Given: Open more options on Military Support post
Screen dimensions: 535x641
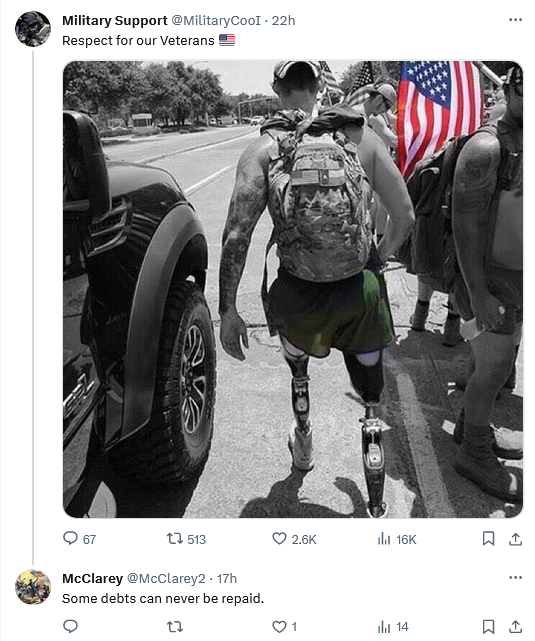Looking at the screenshot, I should pyautogui.click(x=515, y=20).
